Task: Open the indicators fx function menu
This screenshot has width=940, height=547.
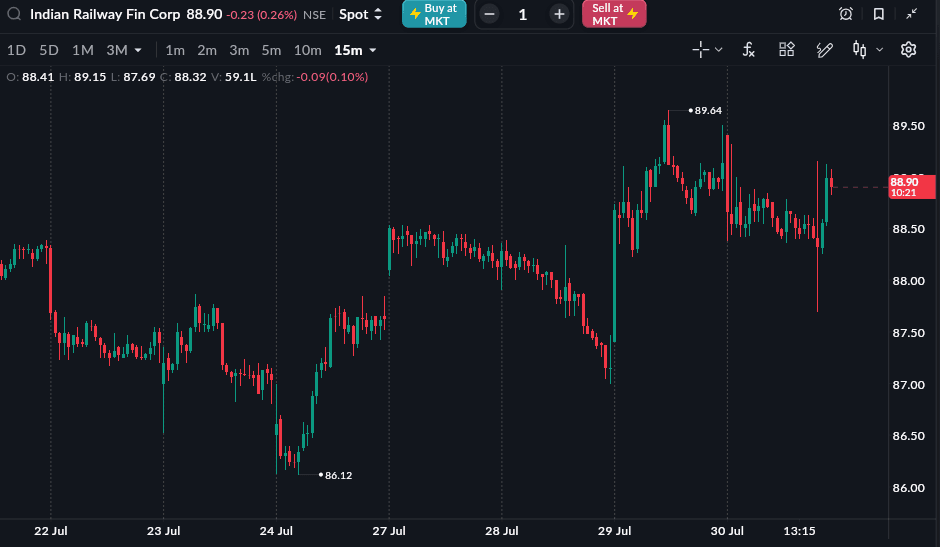Action: tap(749, 50)
